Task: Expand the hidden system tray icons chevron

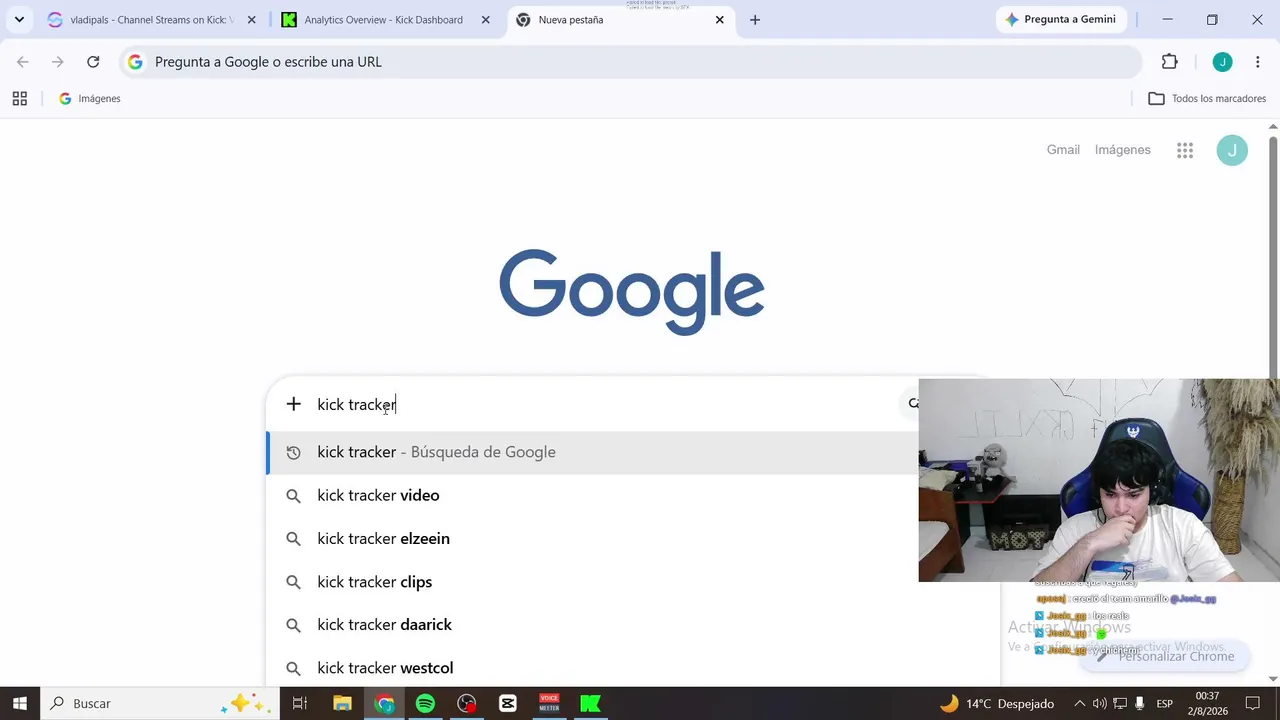Action: 1080,704
